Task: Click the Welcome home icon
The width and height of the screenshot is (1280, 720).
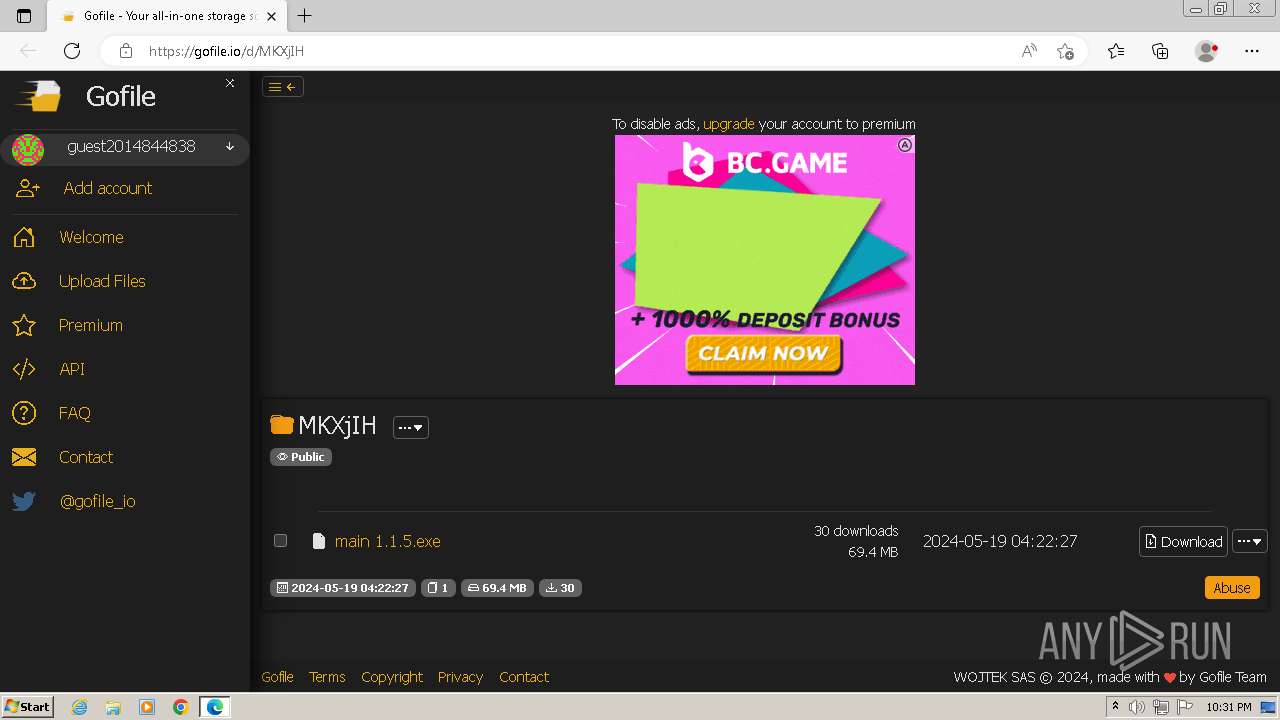Action: point(24,237)
